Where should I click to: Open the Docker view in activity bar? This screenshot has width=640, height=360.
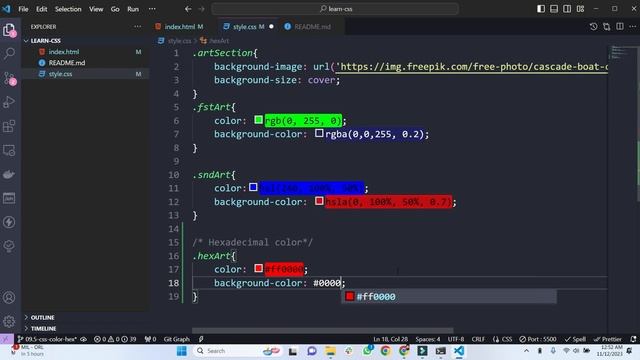coord(9,174)
